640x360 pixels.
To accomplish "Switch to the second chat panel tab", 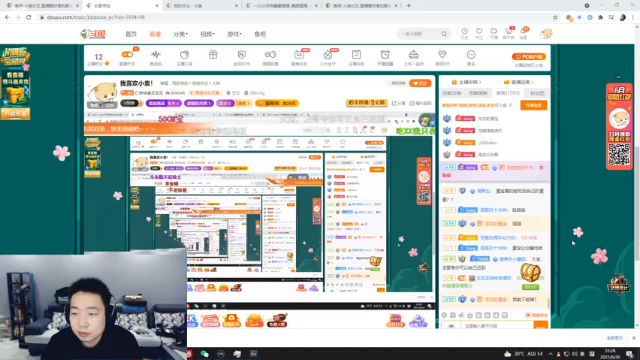I will (x=478, y=93).
